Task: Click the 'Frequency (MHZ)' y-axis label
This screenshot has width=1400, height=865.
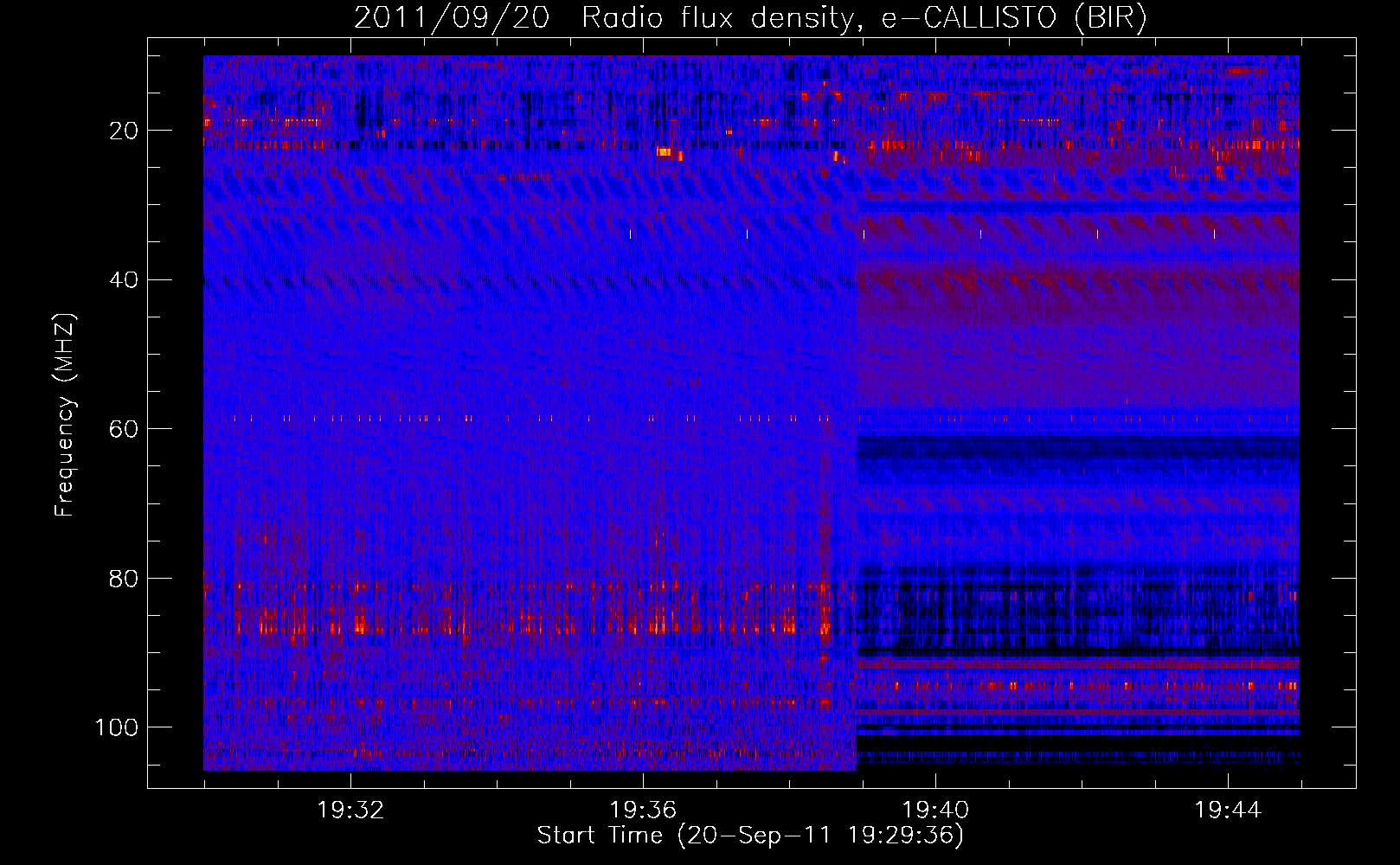Action: click(x=65, y=415)
